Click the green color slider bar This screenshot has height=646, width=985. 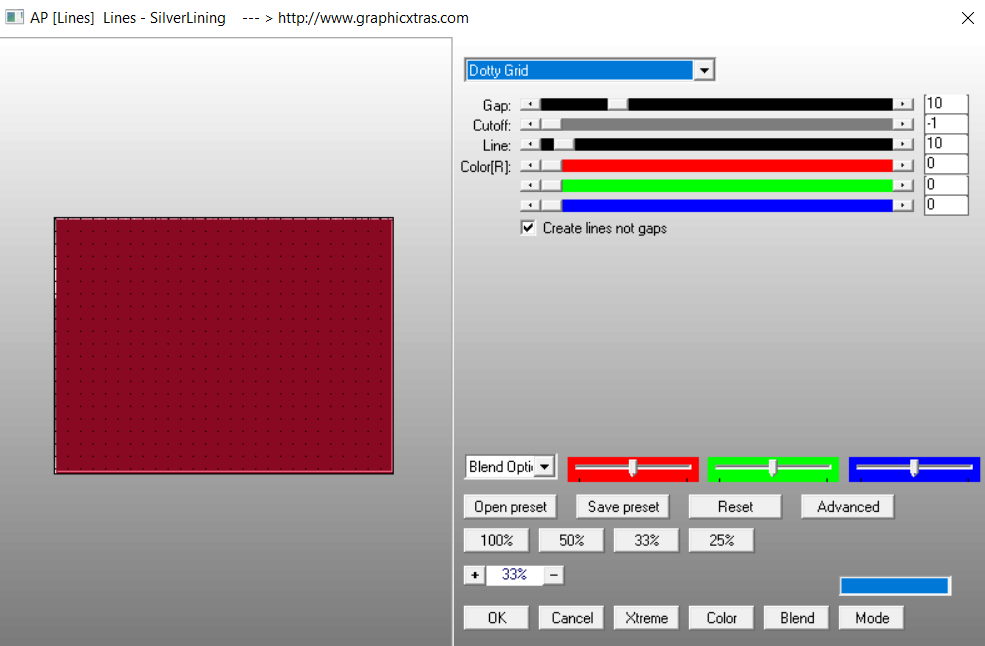[x=717, y=185]
